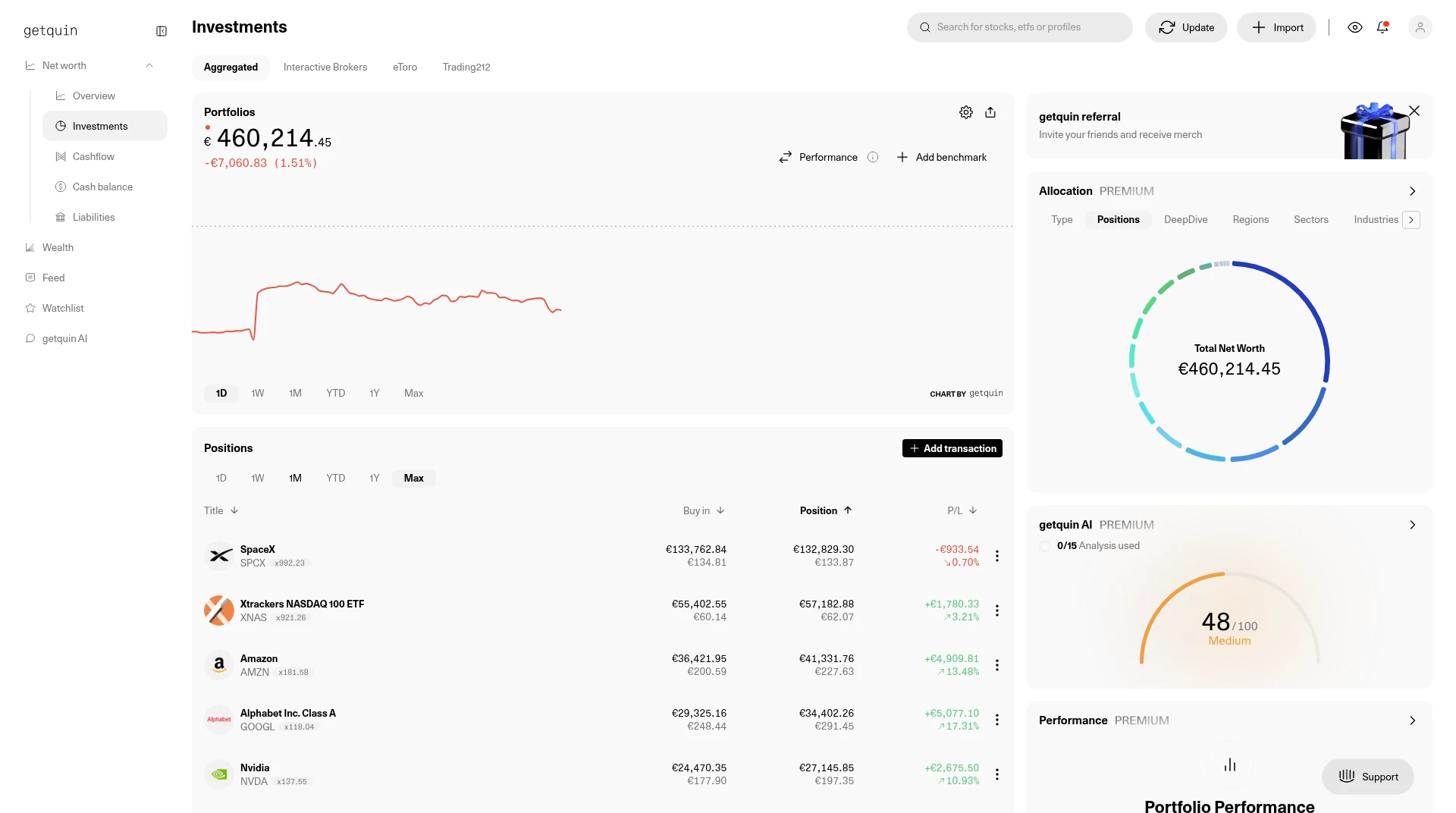
Task: Sort positions by Title column
Action: pos(221,510)
